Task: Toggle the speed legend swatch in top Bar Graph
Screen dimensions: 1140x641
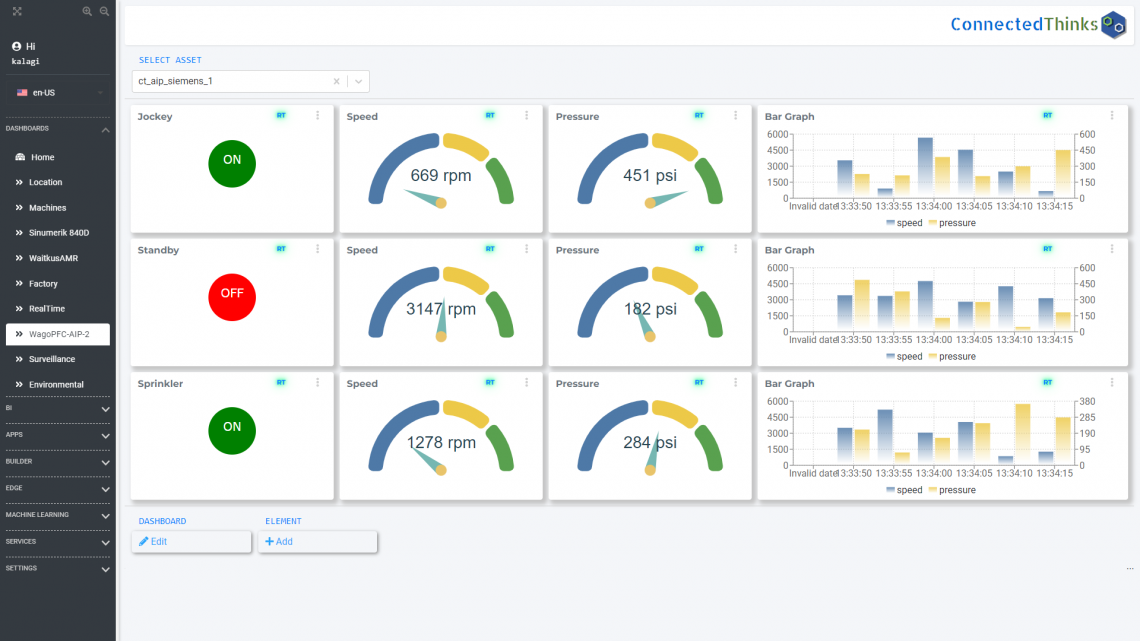Action: [x=891, y=223]
